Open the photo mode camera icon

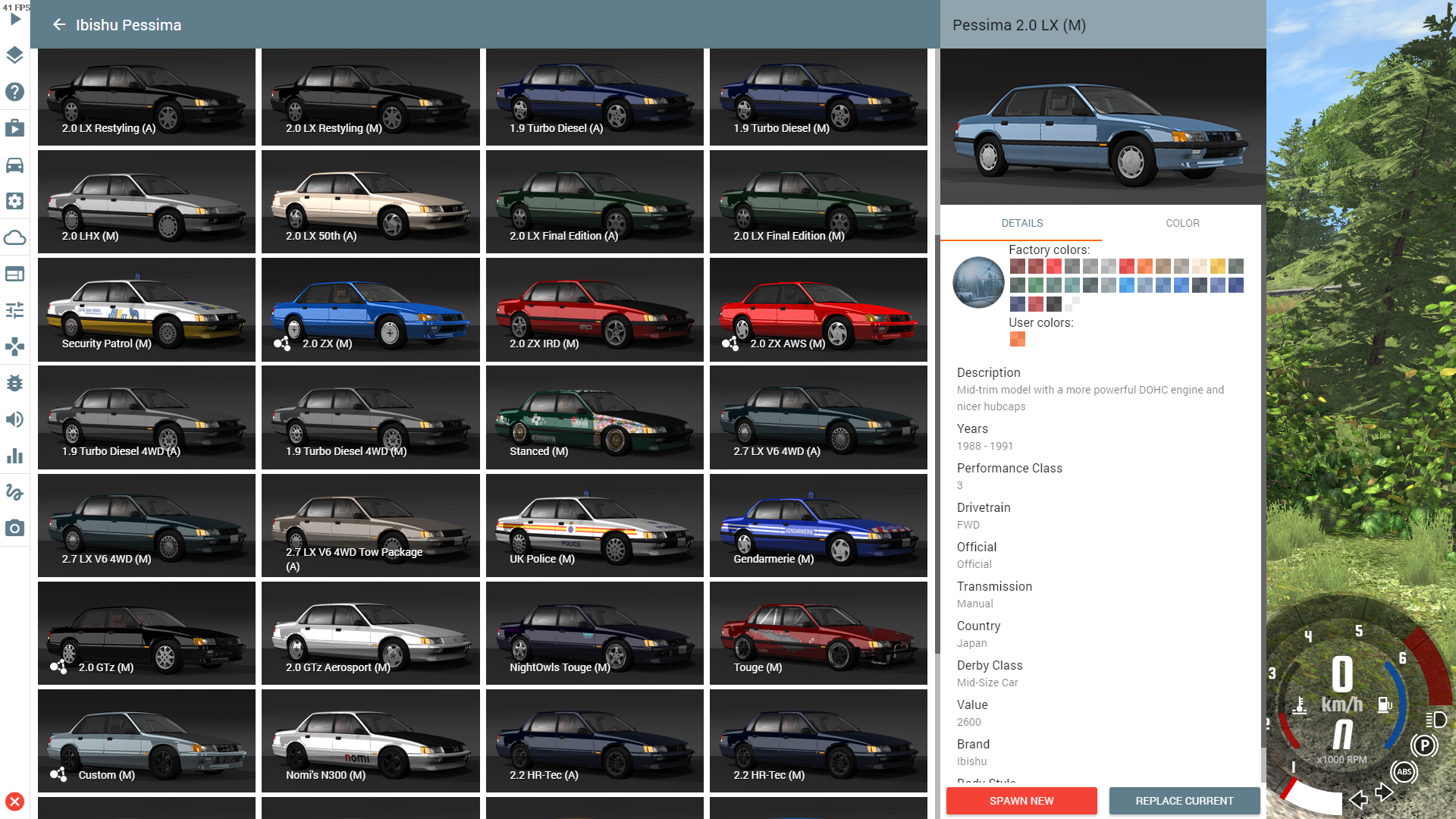click(14, 529)
